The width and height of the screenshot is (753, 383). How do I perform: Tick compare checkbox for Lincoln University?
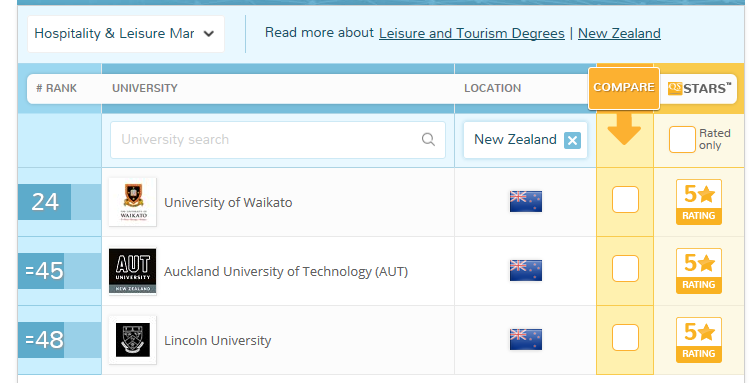click(x=625, y=337)
